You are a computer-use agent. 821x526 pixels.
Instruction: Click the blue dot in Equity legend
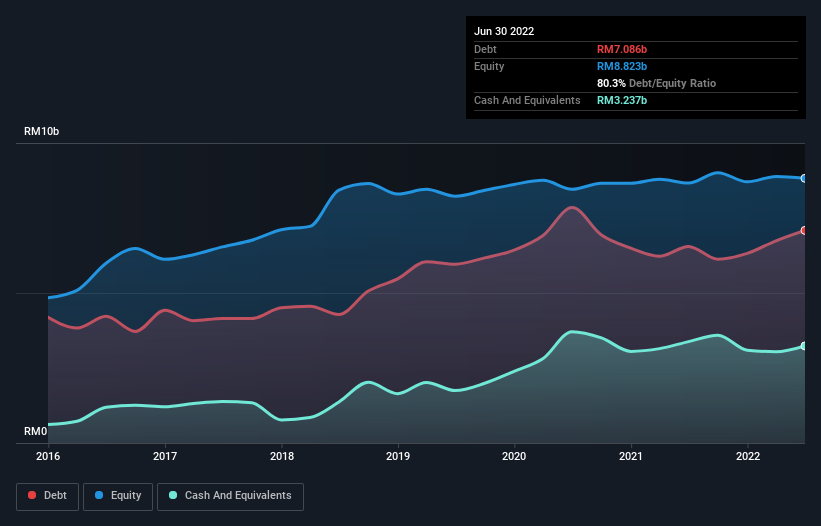click(x=99, y=495)
